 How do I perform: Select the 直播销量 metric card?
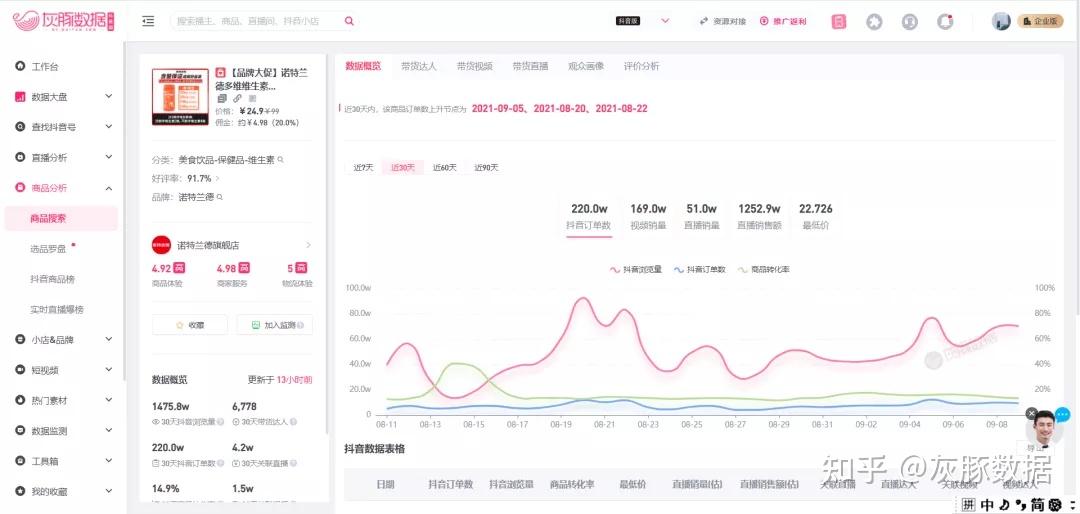[702, 216]
